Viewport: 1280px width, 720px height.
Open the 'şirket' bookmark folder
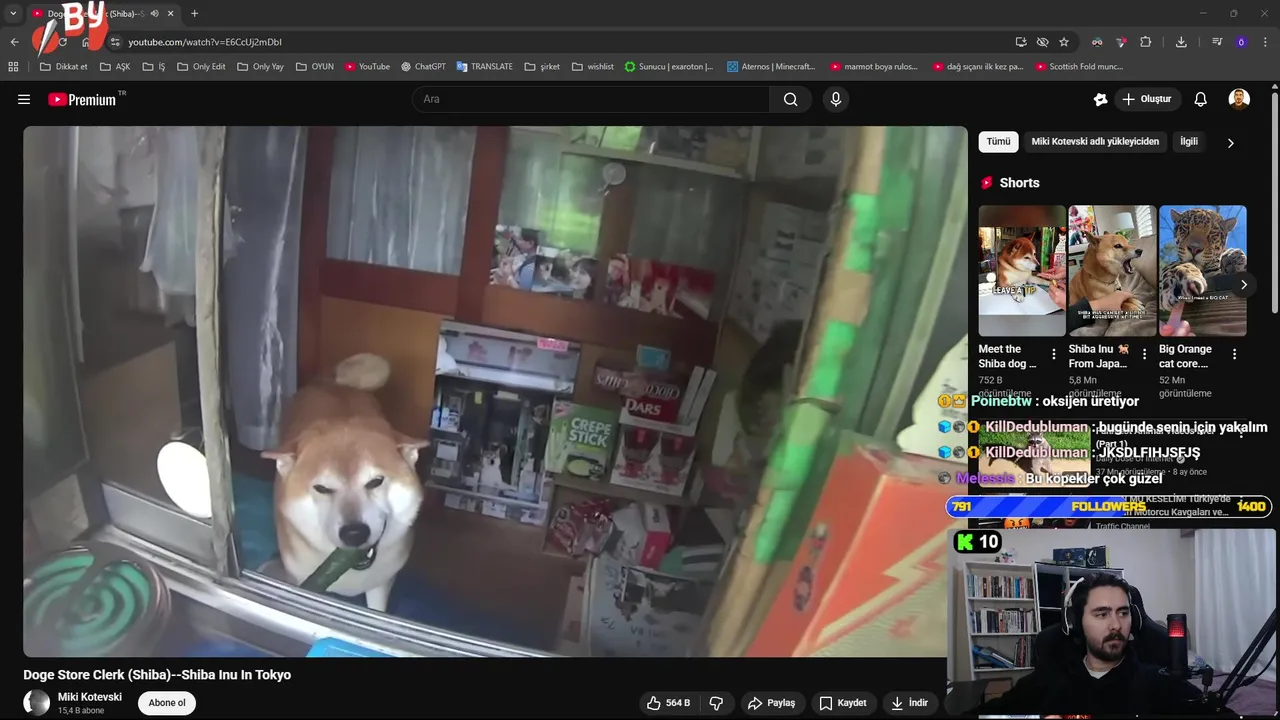coord(542,67)
